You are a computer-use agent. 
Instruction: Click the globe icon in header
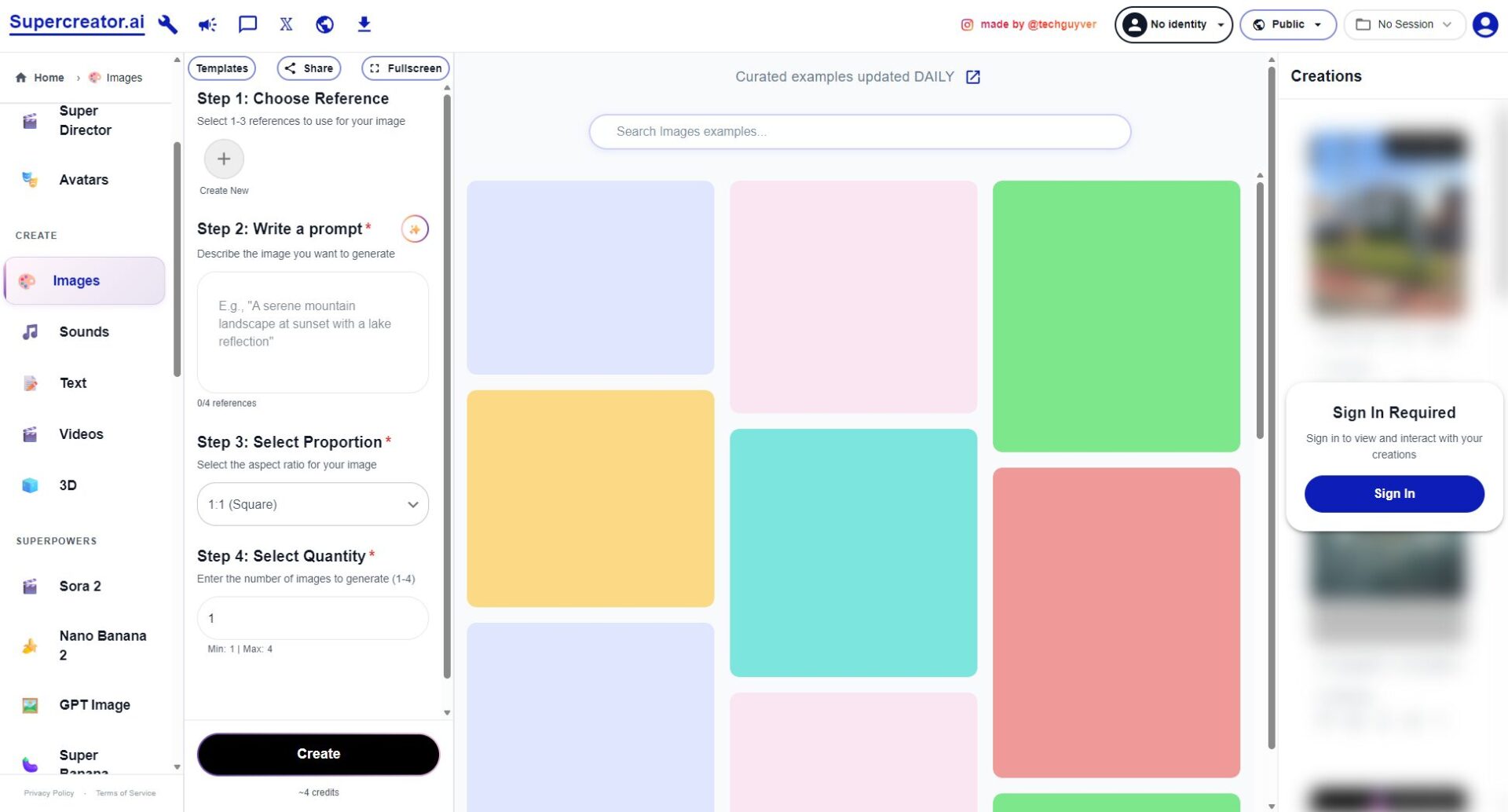(324, 24)
